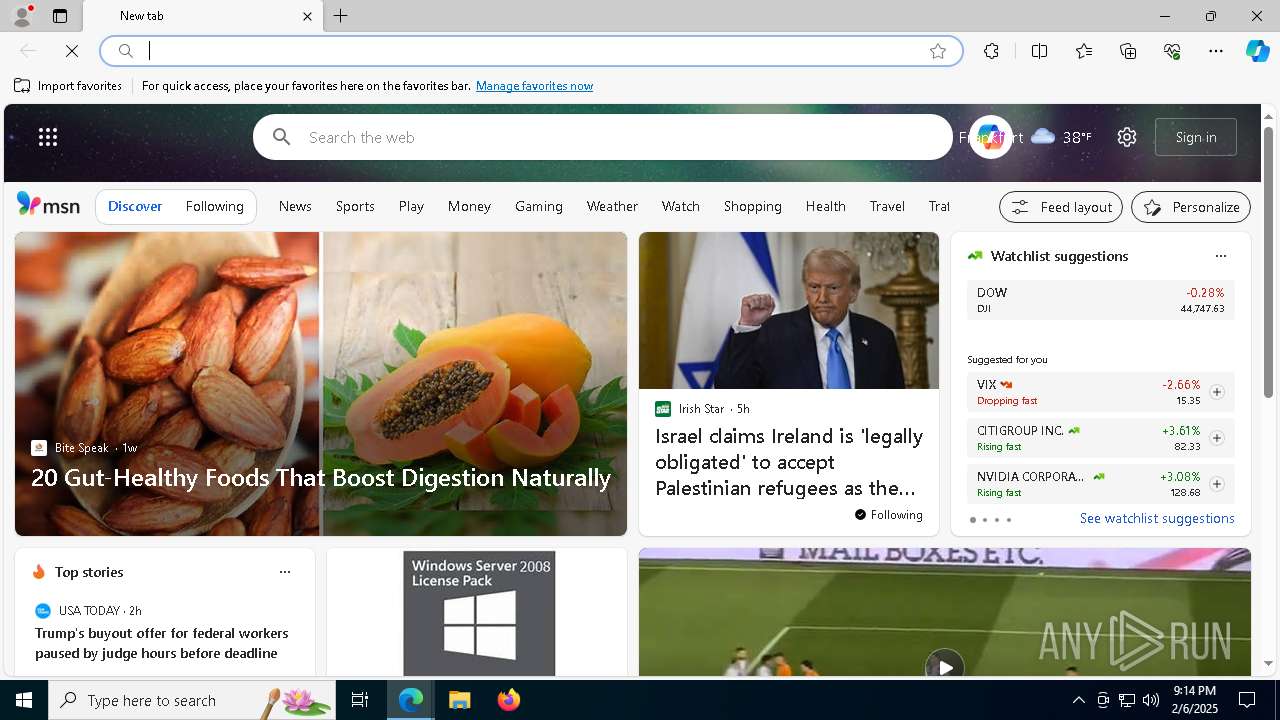Open Browser essentials icon

(1172, 51)
